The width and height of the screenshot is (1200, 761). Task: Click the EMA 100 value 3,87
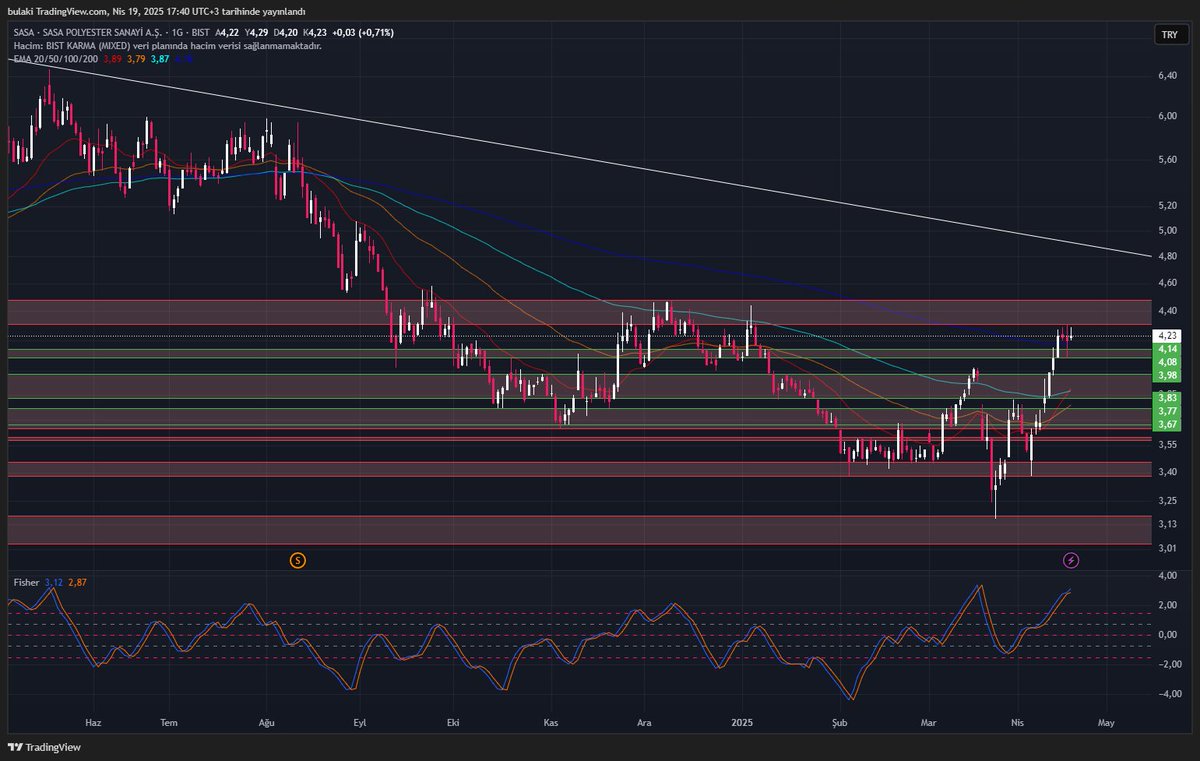[160, 59]
